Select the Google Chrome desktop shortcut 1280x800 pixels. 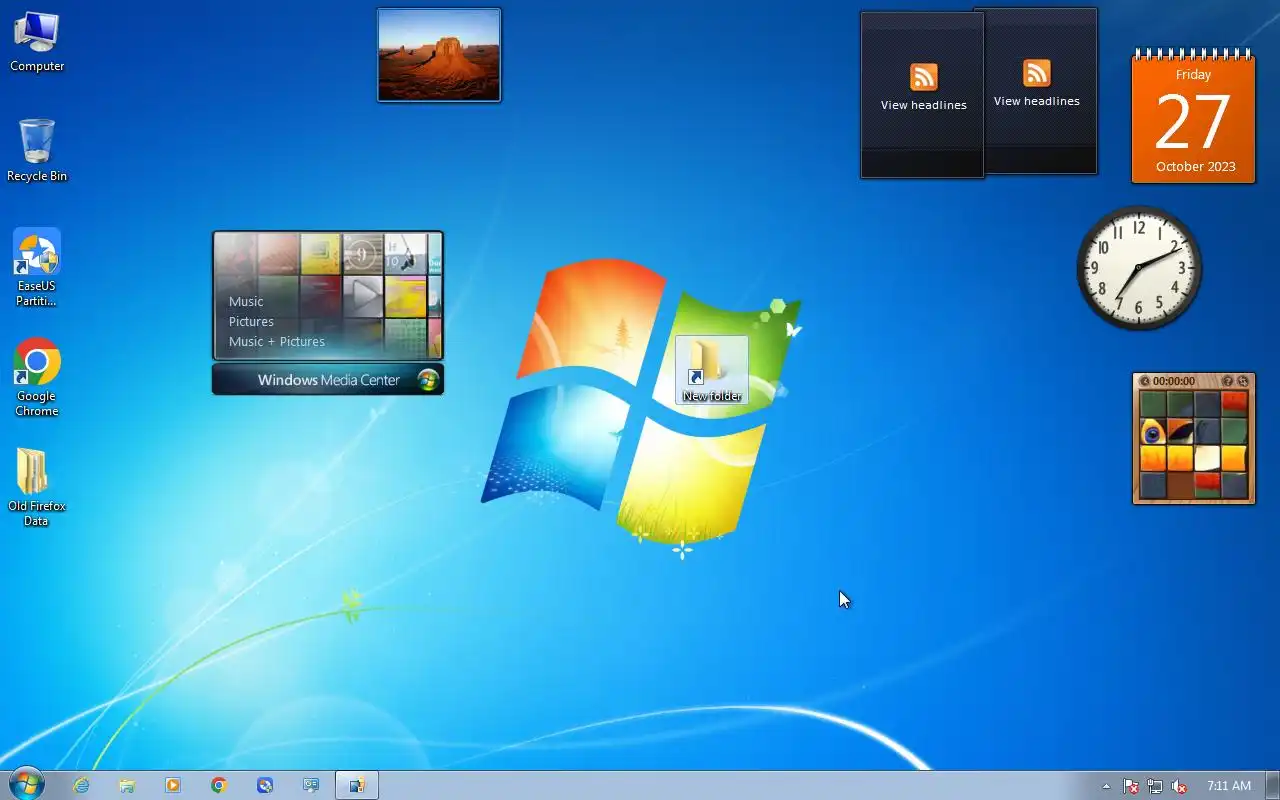click(x=37, y=377)
